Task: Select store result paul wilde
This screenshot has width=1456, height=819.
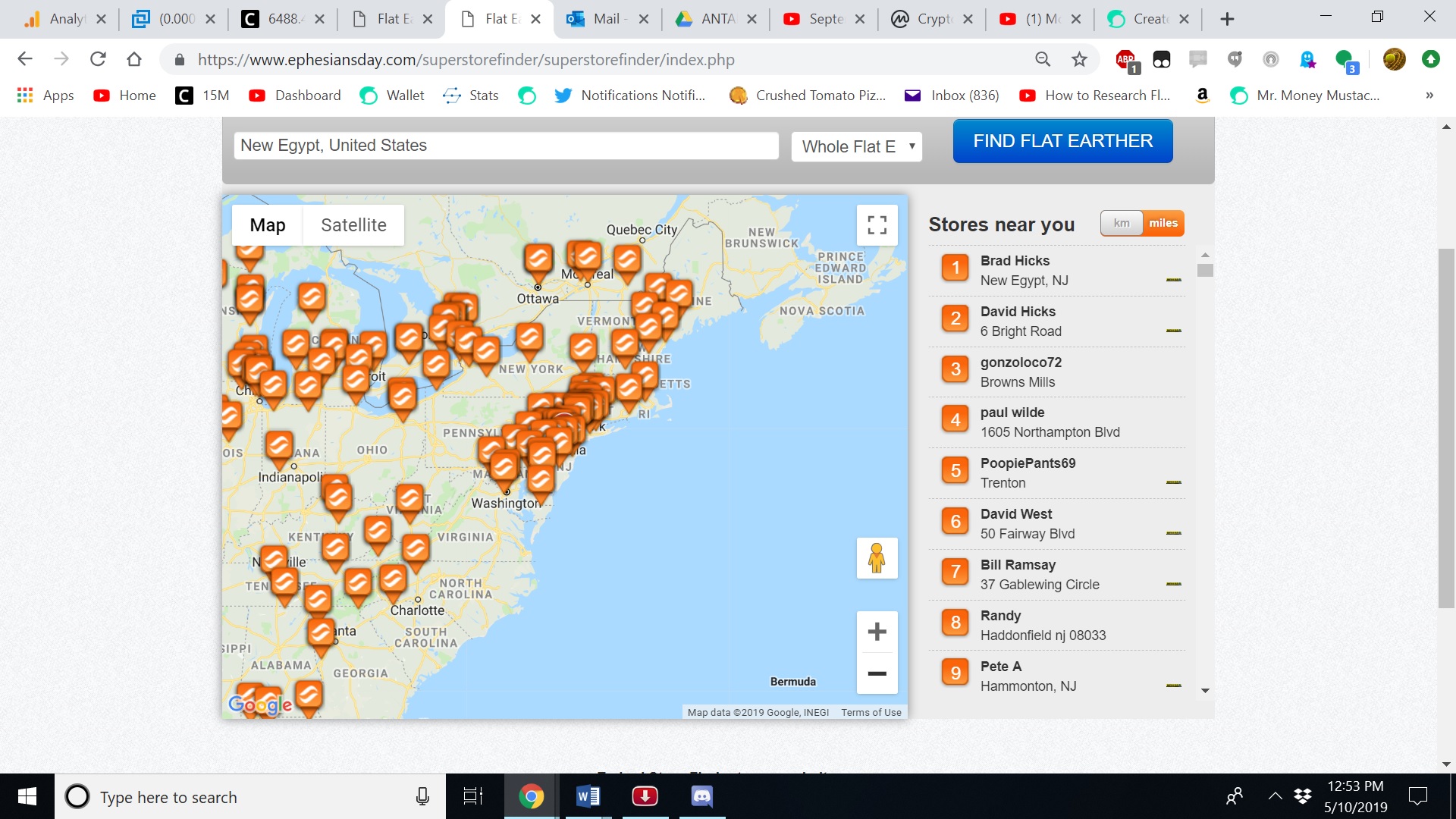Action: click(x=1057, y=422)
